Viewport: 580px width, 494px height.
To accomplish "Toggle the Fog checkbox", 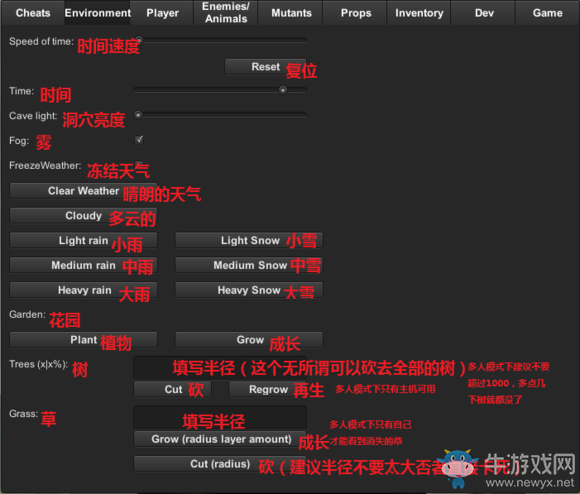I will (139, 140).
